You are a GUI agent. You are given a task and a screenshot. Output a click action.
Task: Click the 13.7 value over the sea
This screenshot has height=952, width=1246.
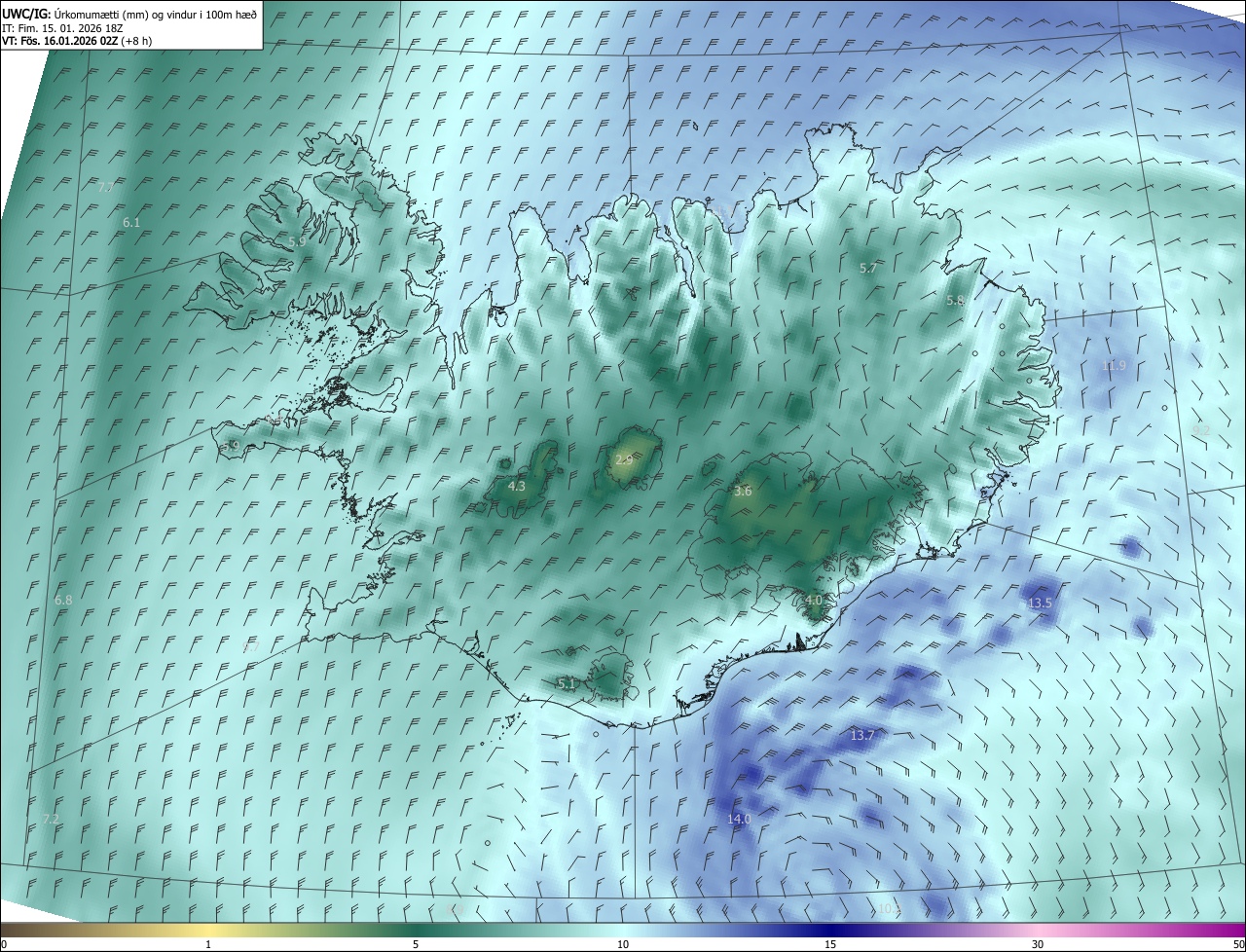click(862, 736)
